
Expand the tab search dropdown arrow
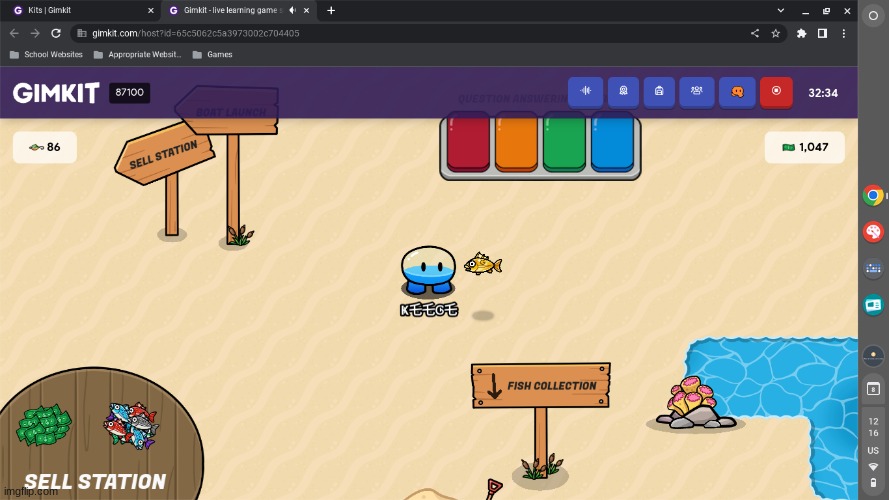tap(781, 10)
